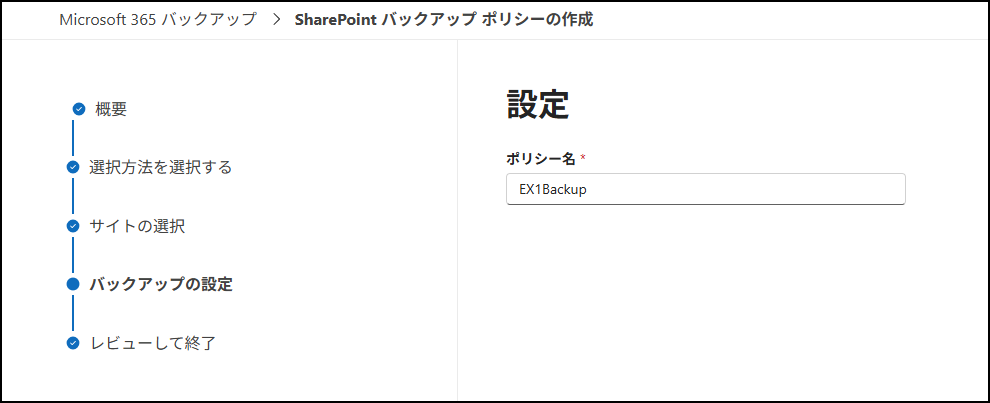Click the connector line between 概要 and 選択方法を選択する
The width and height of the screenshot is (990, 403).
(73, 138)
